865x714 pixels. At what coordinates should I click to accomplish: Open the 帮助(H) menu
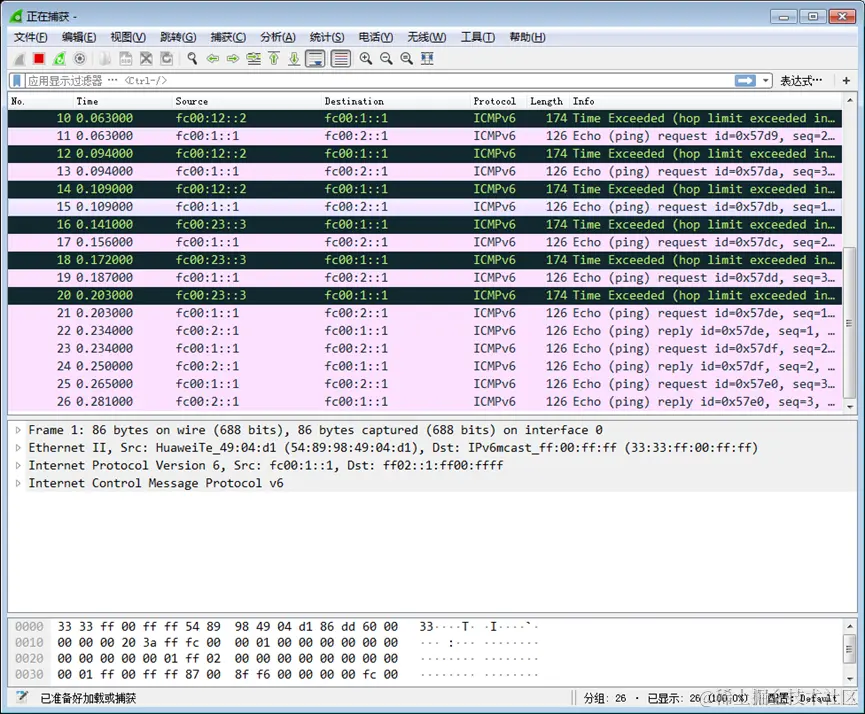click(x=527, y=37)
